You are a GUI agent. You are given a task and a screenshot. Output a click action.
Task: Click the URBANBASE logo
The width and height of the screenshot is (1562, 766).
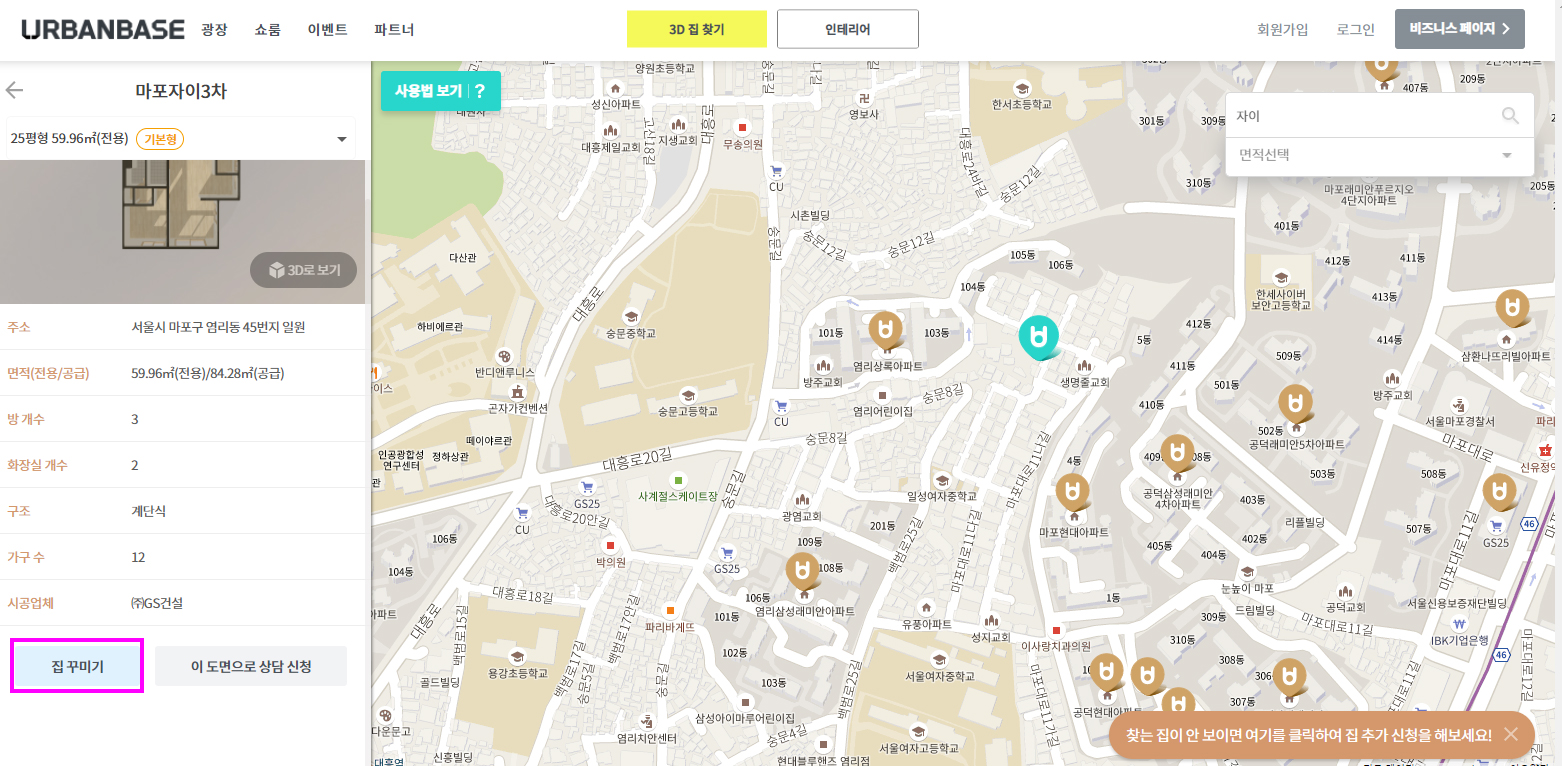(x=103, y=29)
